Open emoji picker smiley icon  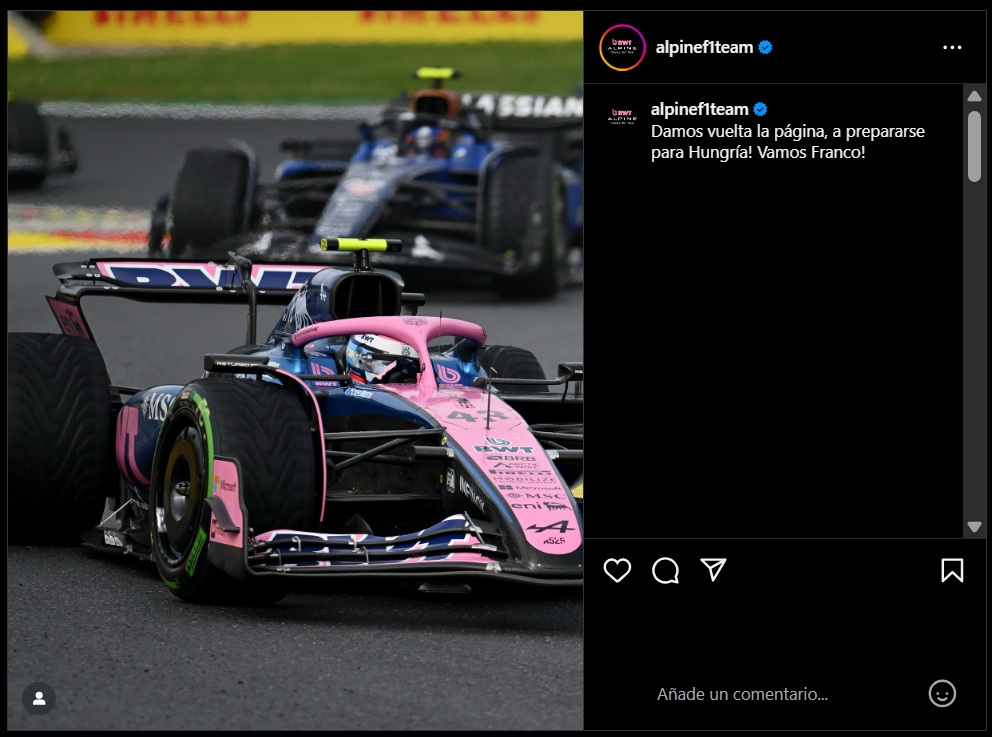click(x=941, y=693)
